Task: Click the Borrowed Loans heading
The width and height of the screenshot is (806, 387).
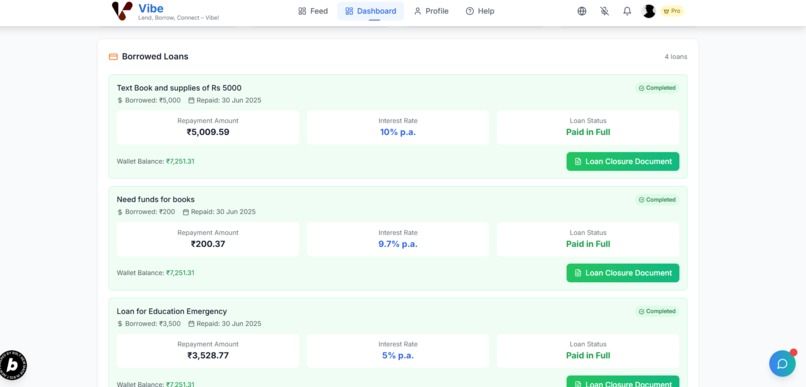Action: pos(155,57)
